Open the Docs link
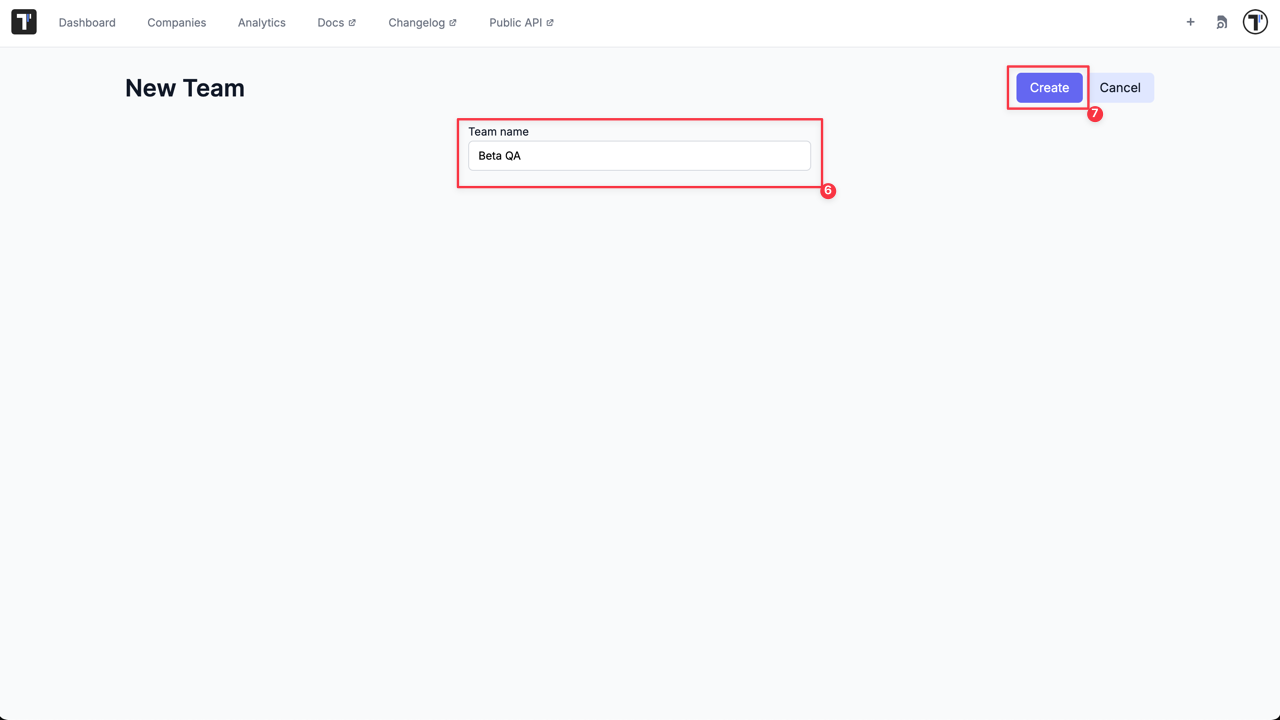1280x720 pixels. 330,22
